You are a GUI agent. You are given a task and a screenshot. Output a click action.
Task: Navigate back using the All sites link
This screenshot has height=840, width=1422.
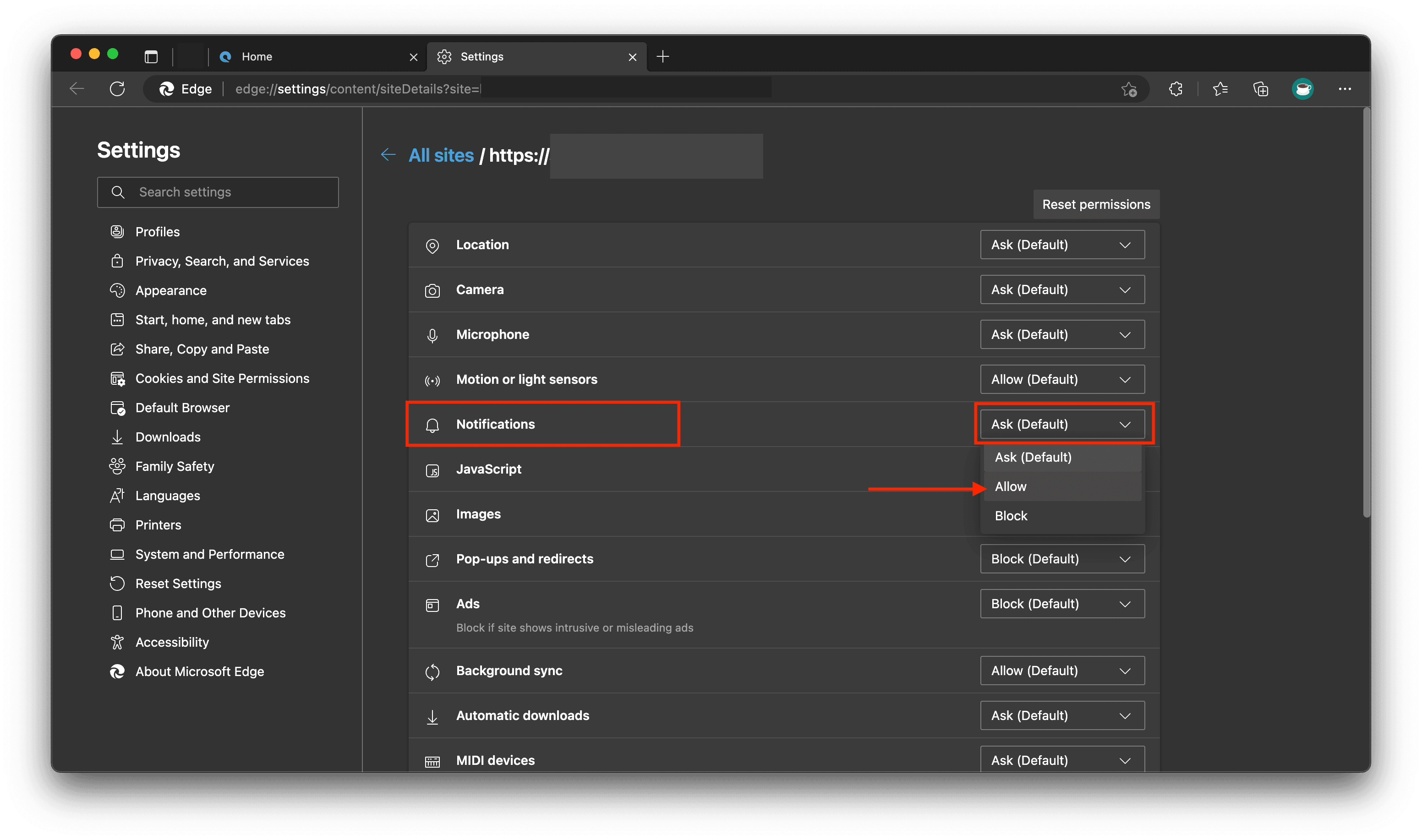(441, 155)
